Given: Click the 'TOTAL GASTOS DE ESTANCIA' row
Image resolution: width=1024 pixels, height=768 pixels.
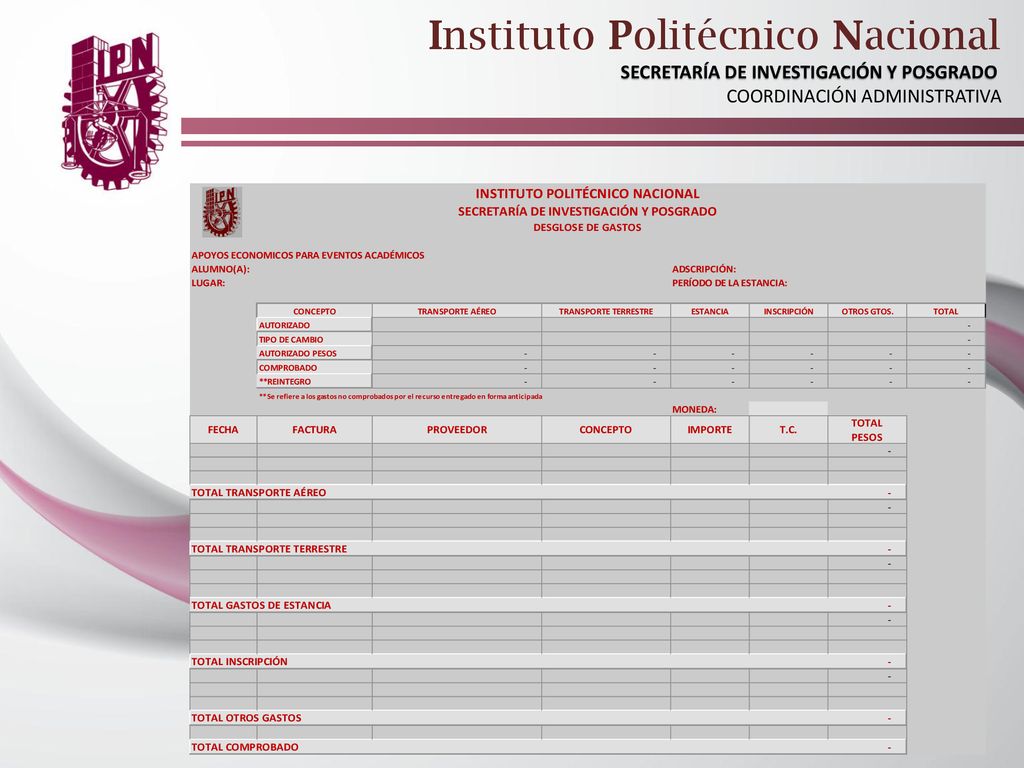Looking at the screenshot, I should (548, 605).
